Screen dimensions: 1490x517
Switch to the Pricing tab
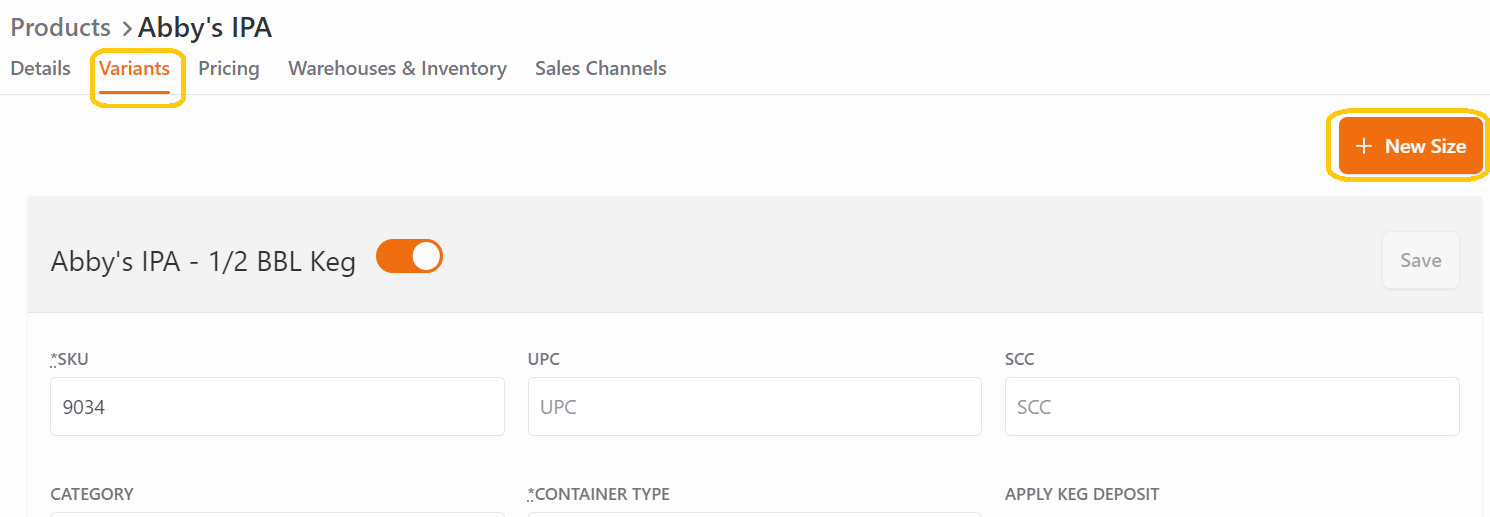[229, 68]
